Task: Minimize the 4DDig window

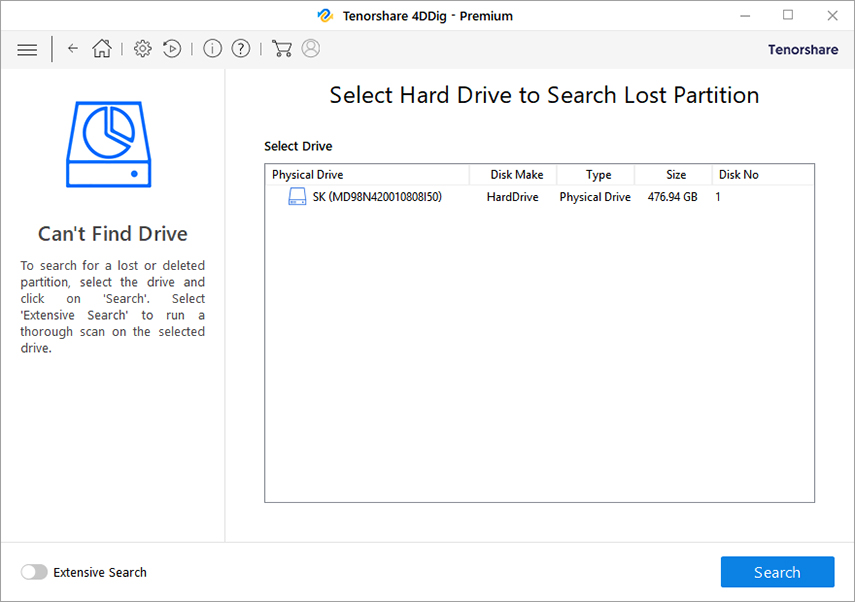Action: tap(745, 16)
